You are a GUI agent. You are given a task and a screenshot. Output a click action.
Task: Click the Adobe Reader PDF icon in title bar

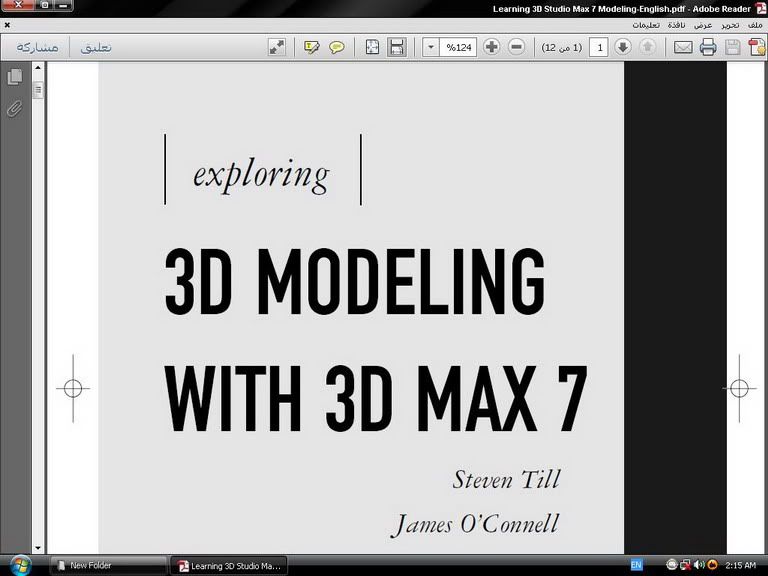pyautogui.click(x=760, y=8)
